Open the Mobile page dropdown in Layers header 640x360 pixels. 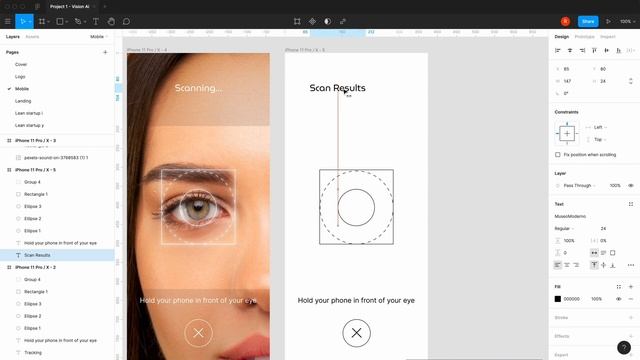99,37
